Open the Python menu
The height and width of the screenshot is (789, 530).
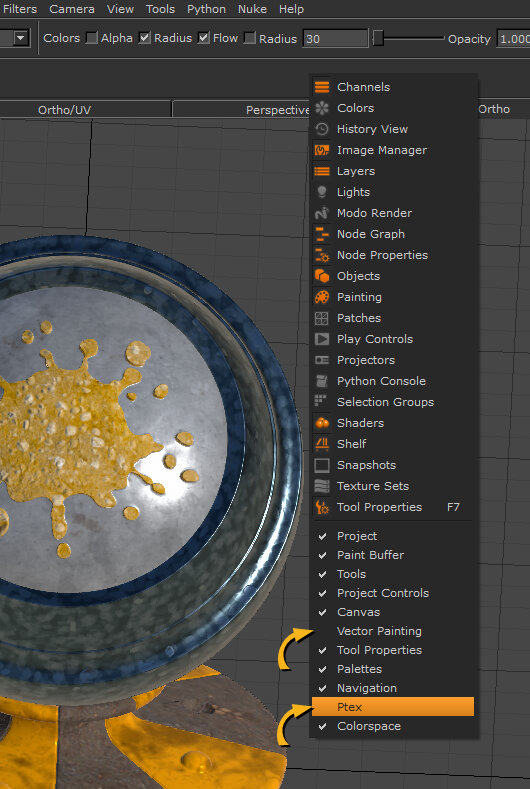(x=206, y=9)
